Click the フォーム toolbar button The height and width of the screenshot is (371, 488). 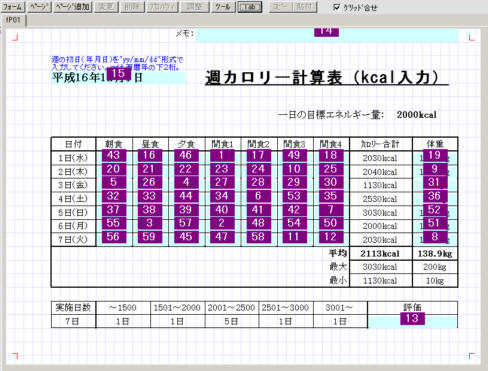12,7
